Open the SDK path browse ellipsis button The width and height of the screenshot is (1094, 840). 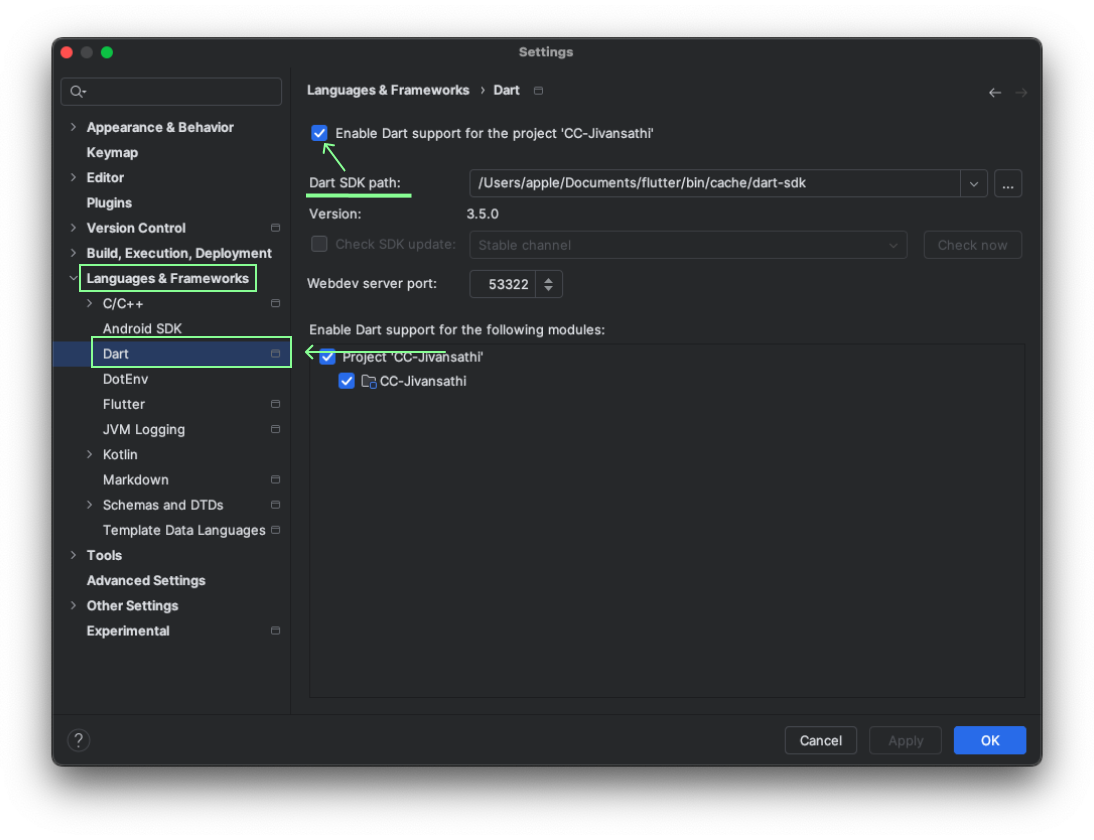click(1008, 183)
